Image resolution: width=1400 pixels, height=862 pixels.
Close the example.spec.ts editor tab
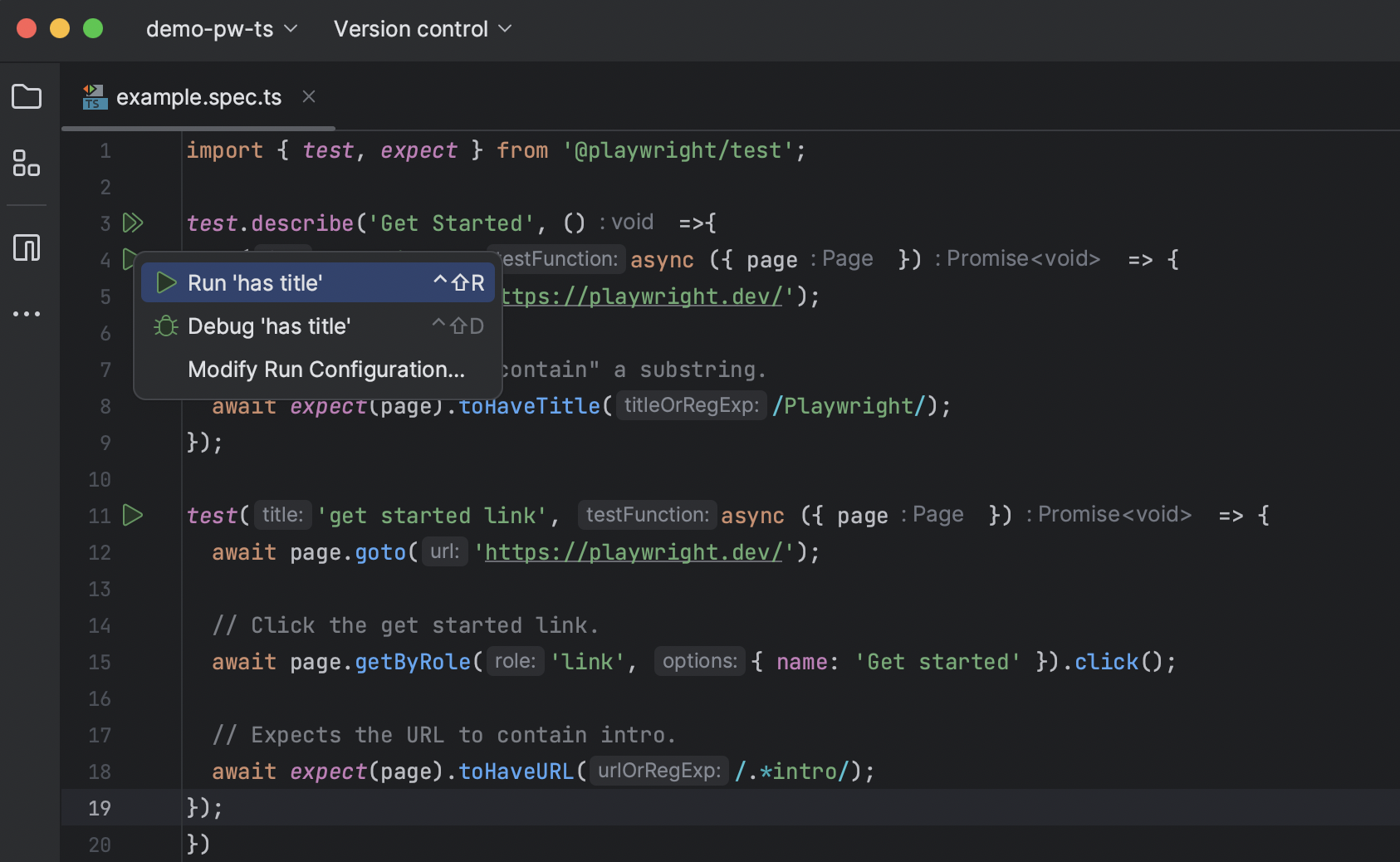click(309, 97)
